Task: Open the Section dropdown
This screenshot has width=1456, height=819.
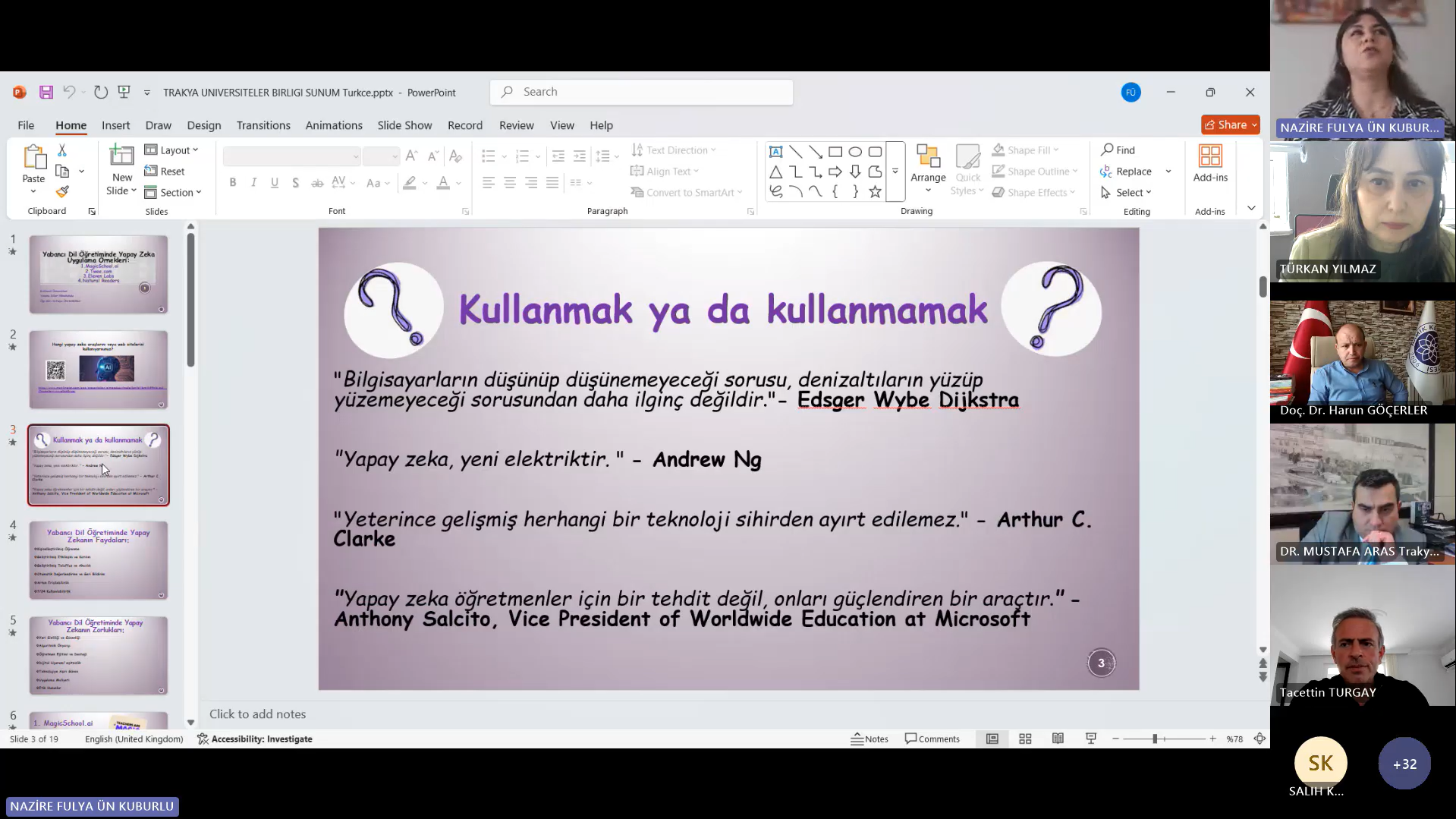Action: [174, 193]
